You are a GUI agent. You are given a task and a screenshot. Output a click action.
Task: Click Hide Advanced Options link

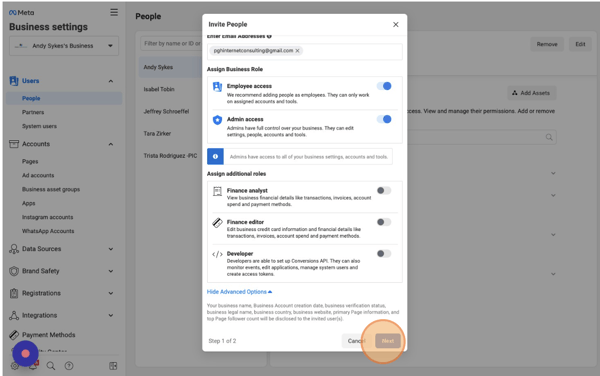coord(239,292)
